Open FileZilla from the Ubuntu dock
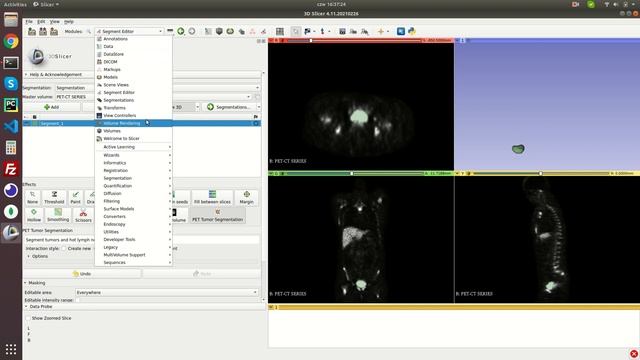 coord(11,169)
